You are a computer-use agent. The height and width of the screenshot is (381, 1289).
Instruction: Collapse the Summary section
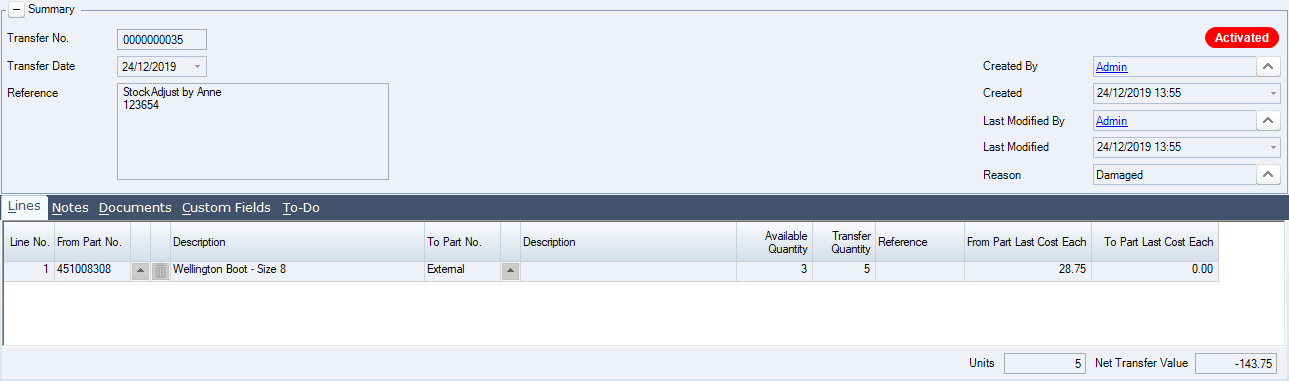point(16,9)
